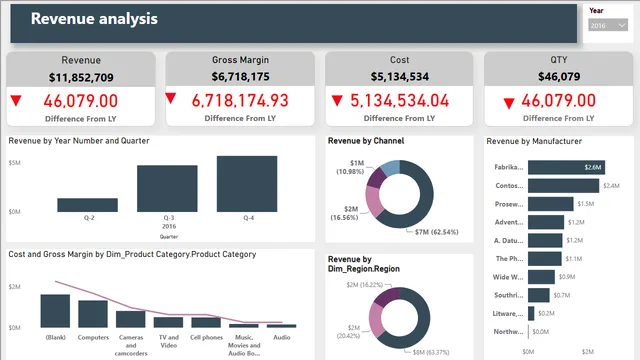Select the pink 16.56% channel segment
The image size is (640, 360).
tap(373, 201)
